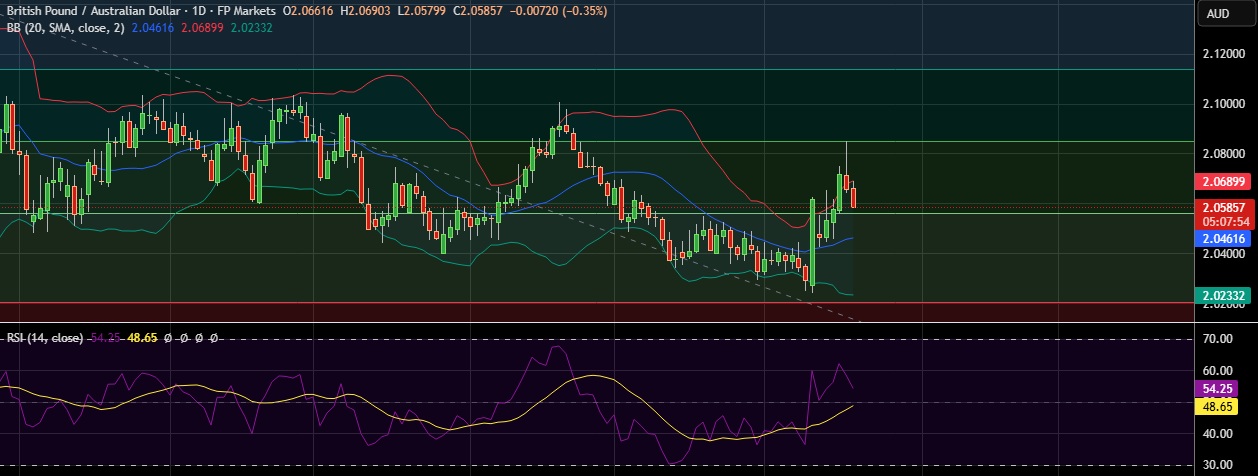Image resolution: width=1258 pixels, height=476 pixels.
Task: Open the AUD currency selector
Action: point(1217,13)
